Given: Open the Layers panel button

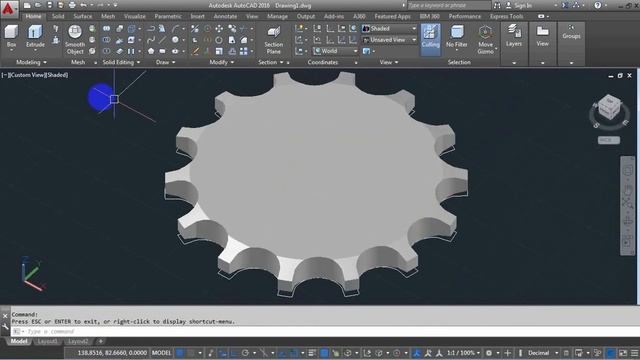Looking at the screenshot, I should (514, 36).
